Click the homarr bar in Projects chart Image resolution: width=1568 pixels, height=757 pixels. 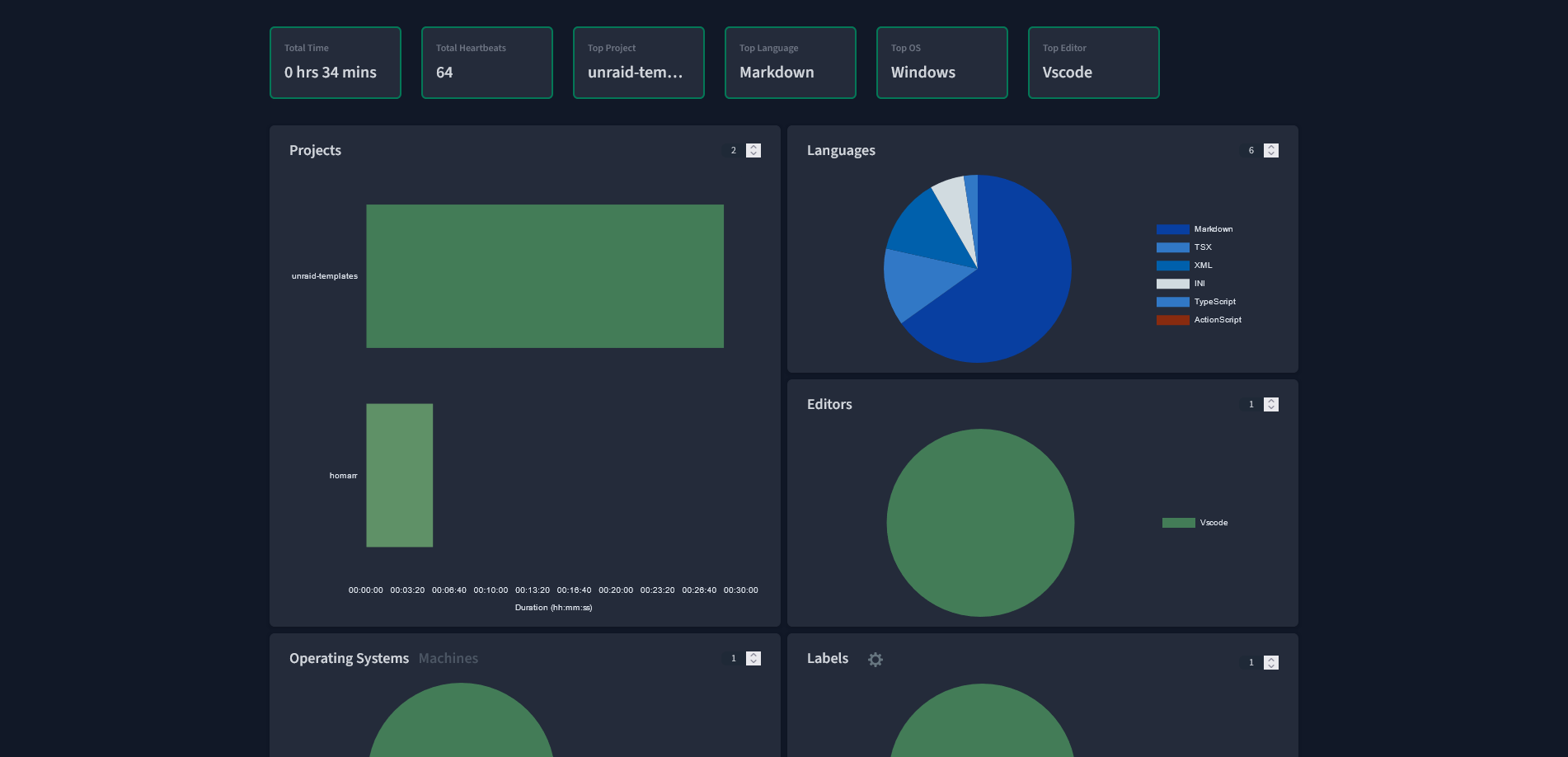(x=400, y=475)
